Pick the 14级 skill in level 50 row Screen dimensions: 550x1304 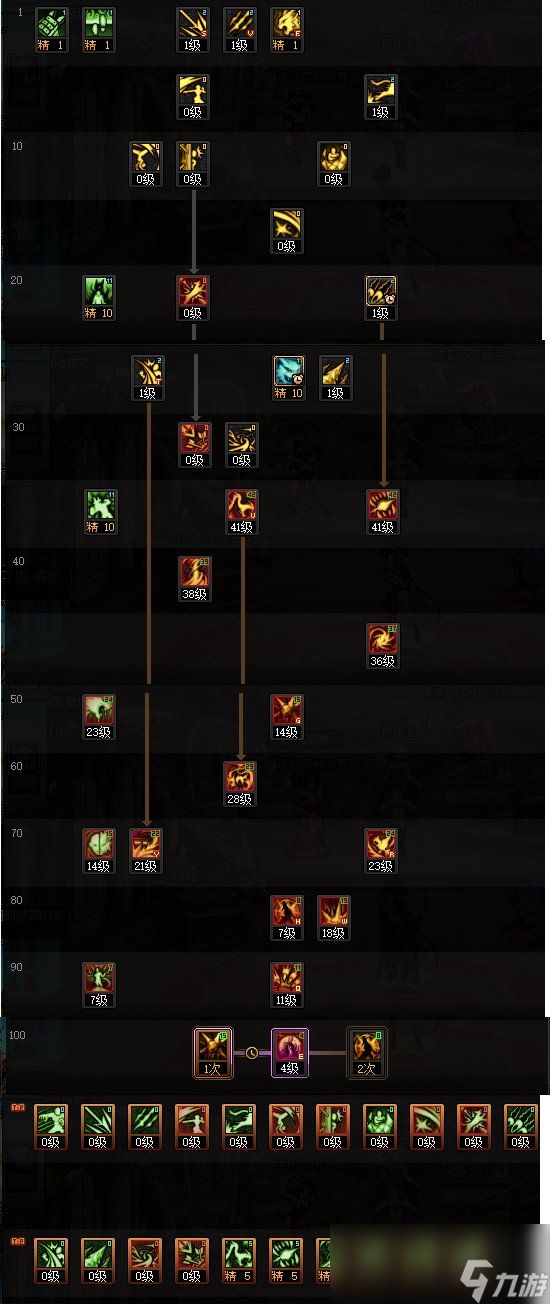point(287,716)
